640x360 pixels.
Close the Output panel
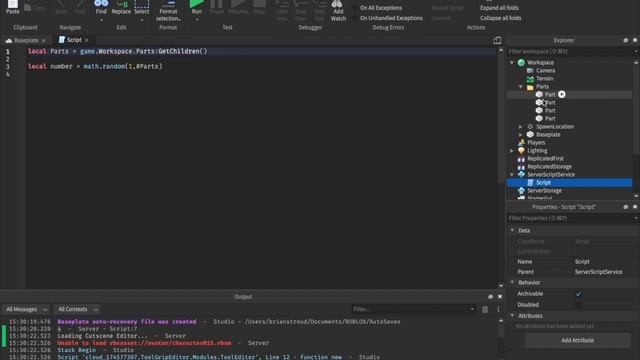pyautogui.click(x=500, y=297)
